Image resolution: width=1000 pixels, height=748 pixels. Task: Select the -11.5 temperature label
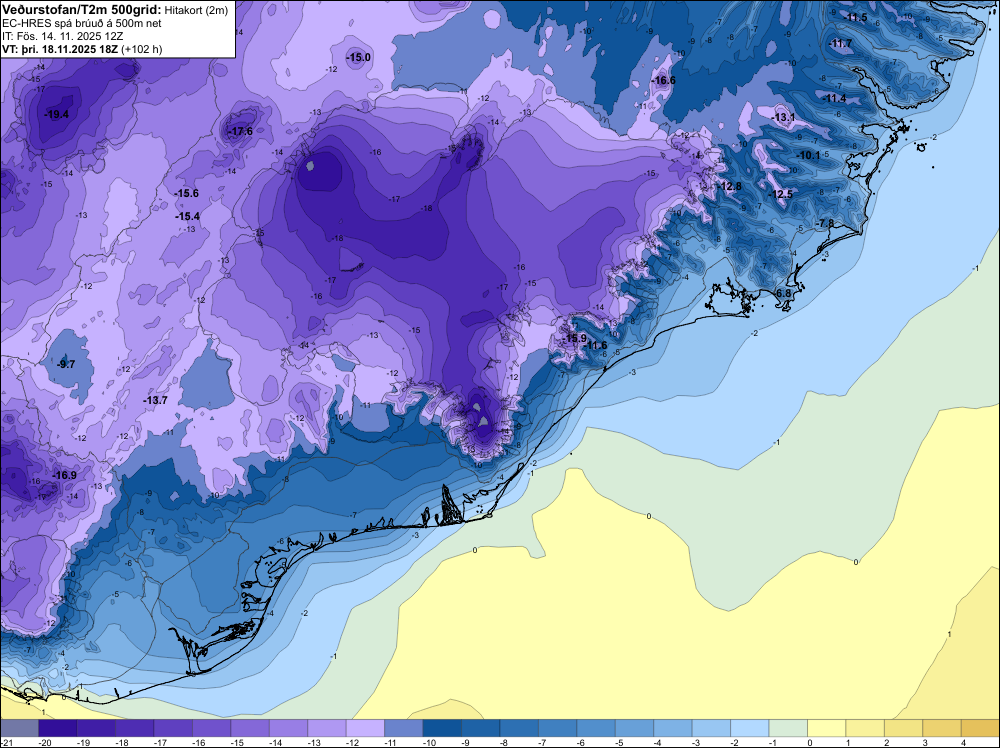click(855, 17)
